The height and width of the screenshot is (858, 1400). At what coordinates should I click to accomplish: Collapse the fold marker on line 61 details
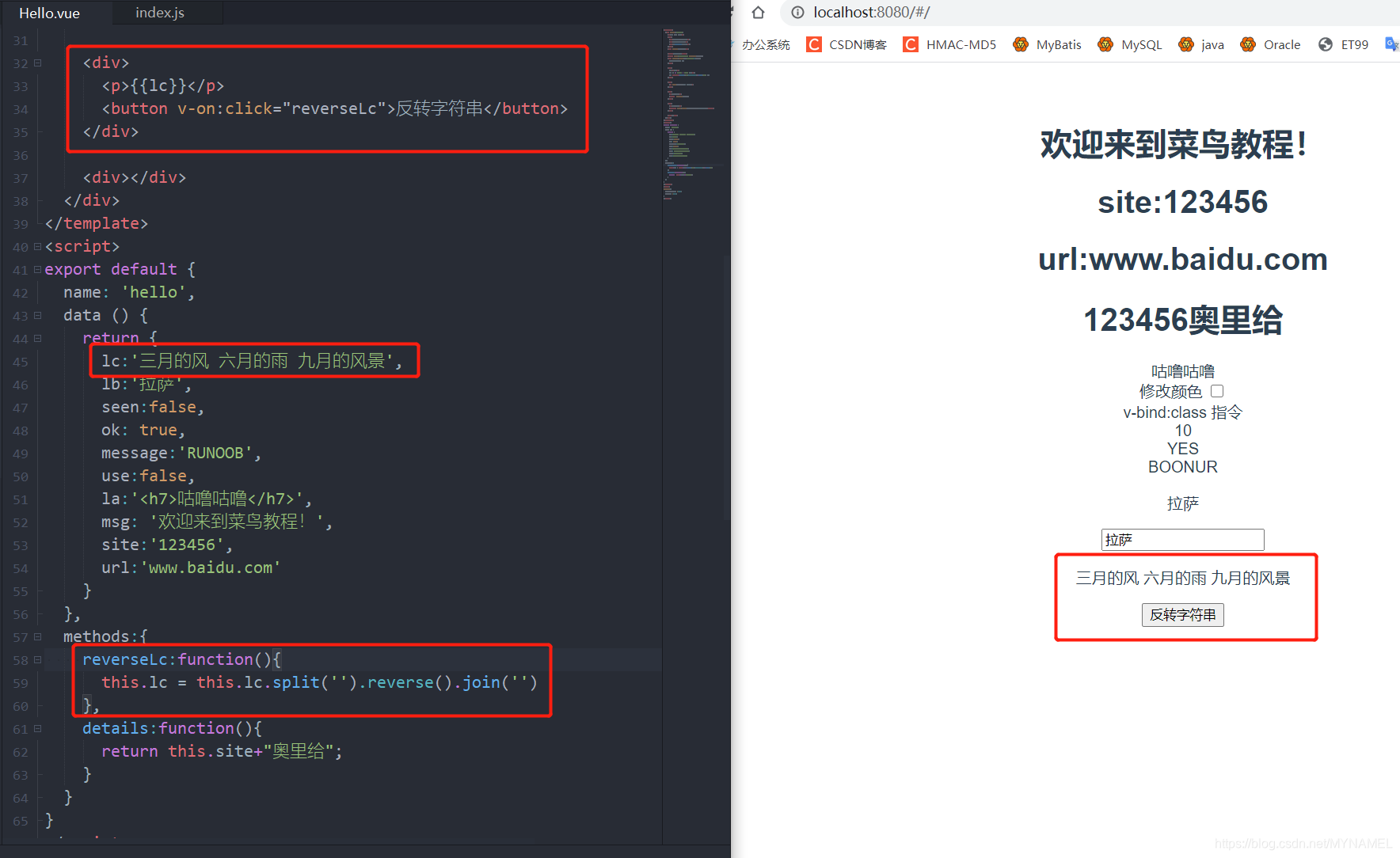[x=37, y=729]
